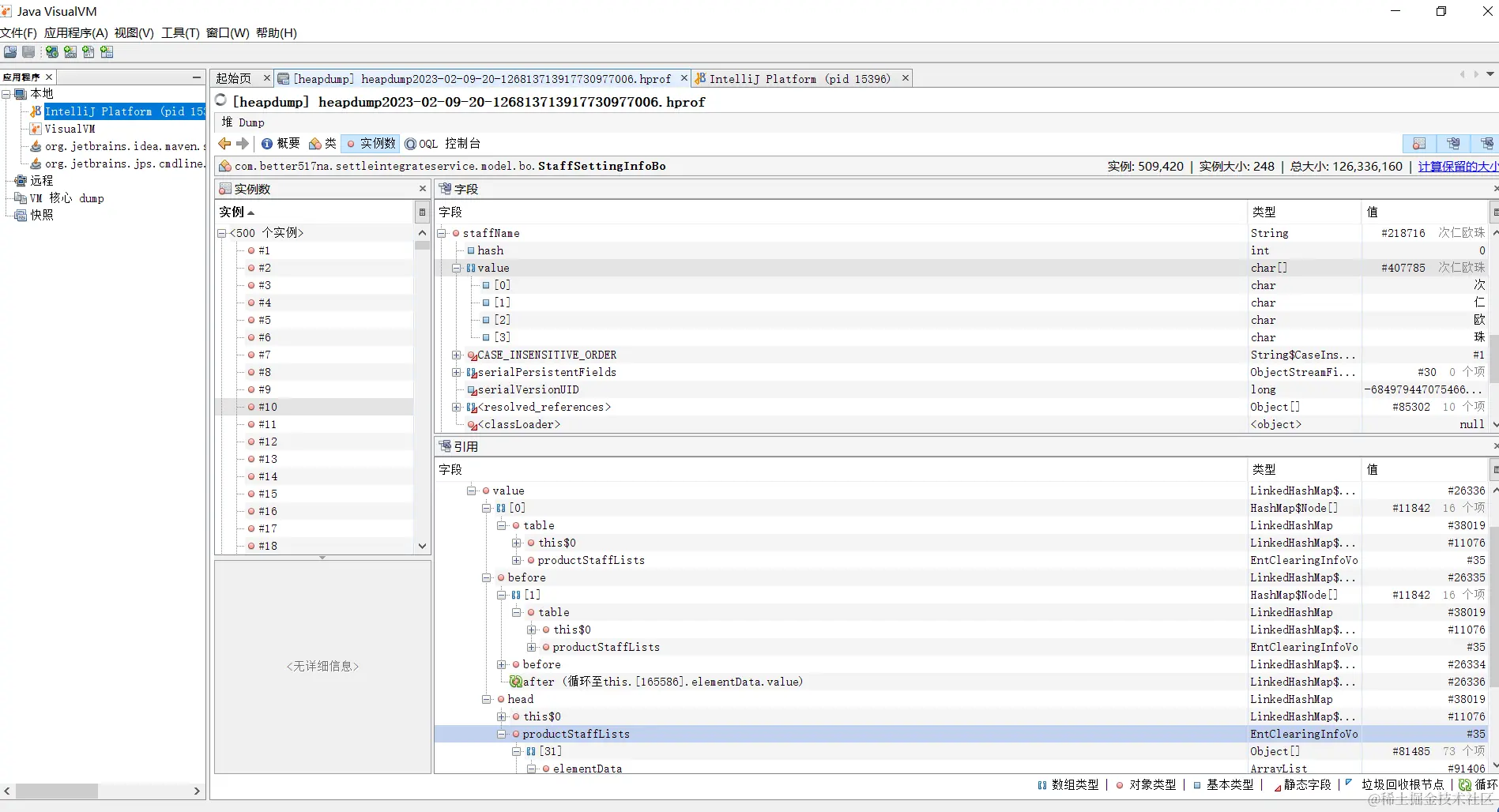Close the 起始页 tab
This screenshot has width=1499, height=812.
tap(267, 78)
